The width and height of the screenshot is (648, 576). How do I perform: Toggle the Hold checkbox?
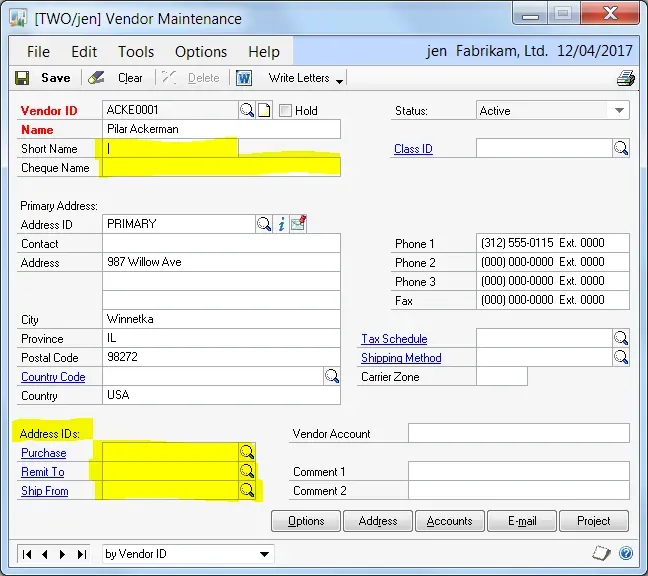click(x=286, y=110)
